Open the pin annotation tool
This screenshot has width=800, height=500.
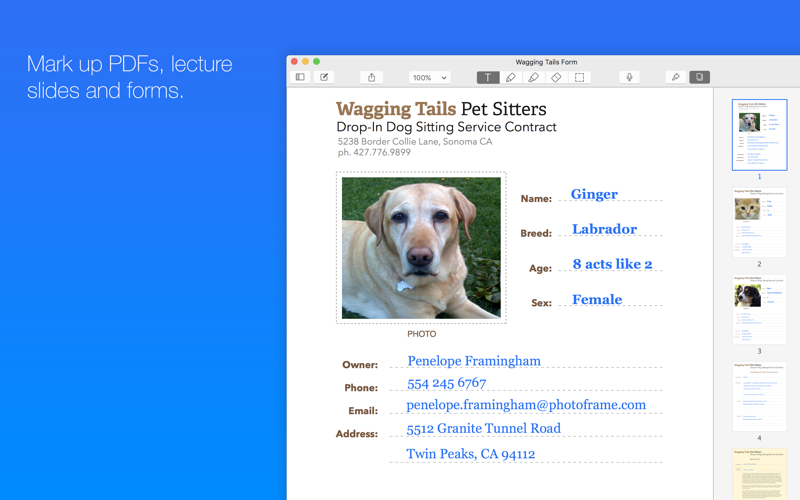point(676,77)
